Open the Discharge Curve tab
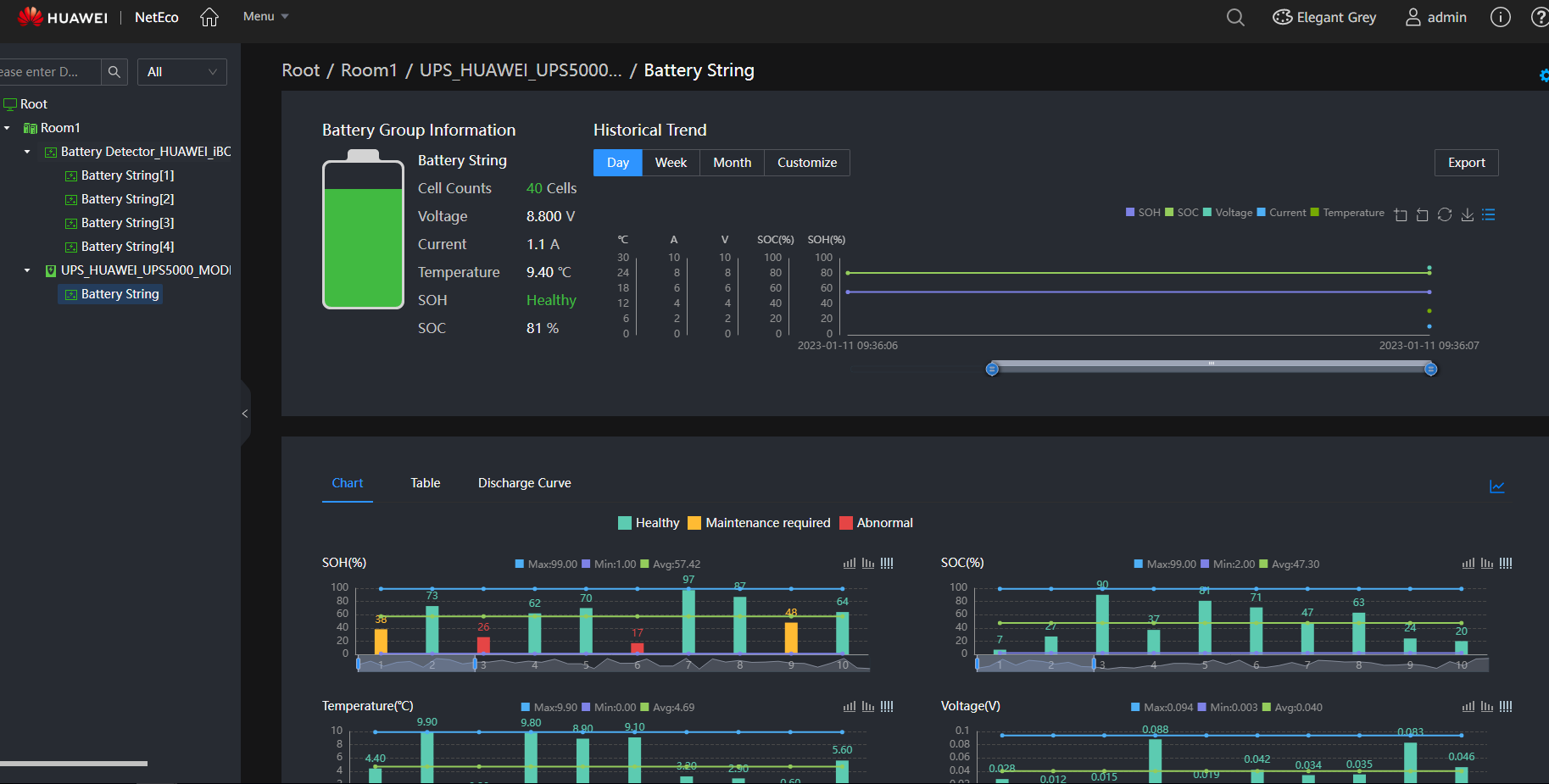The image size is (1549, 784). (x=524, y=482)
